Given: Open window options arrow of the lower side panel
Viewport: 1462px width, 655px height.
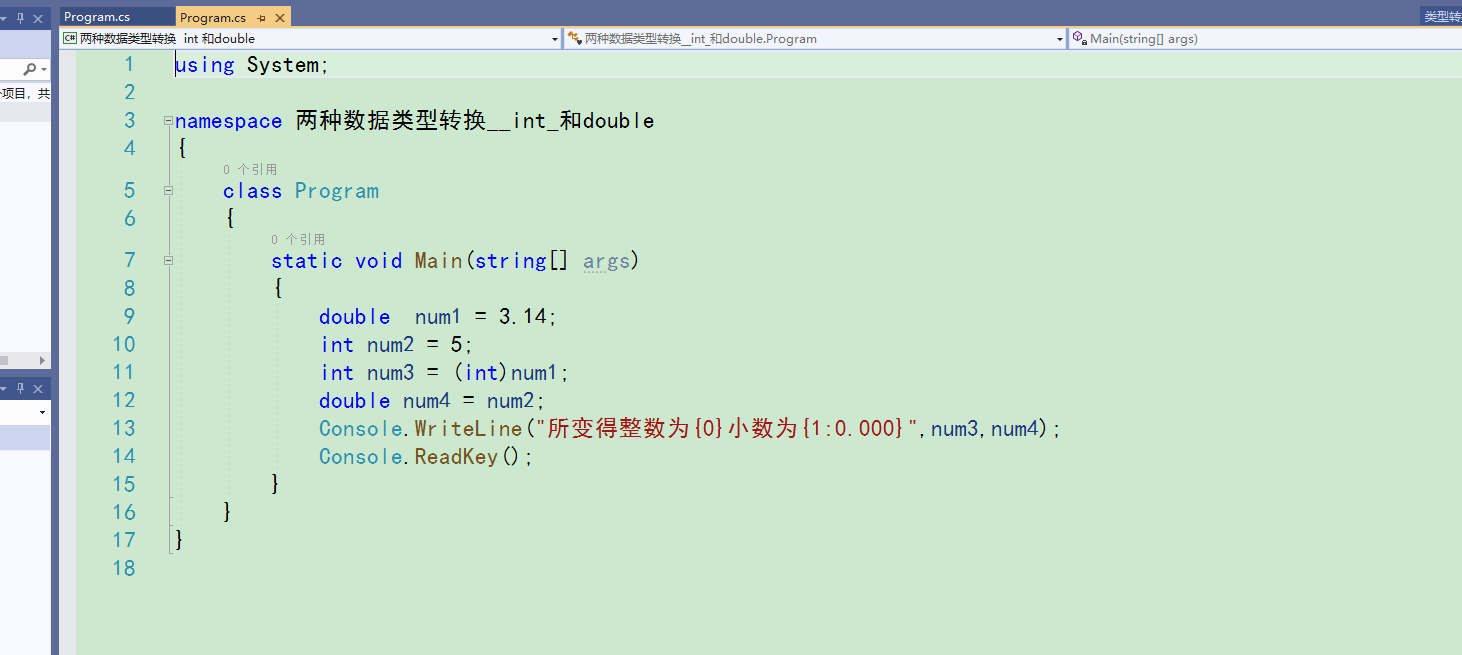Looking at the screenshot, I should 5,388.
